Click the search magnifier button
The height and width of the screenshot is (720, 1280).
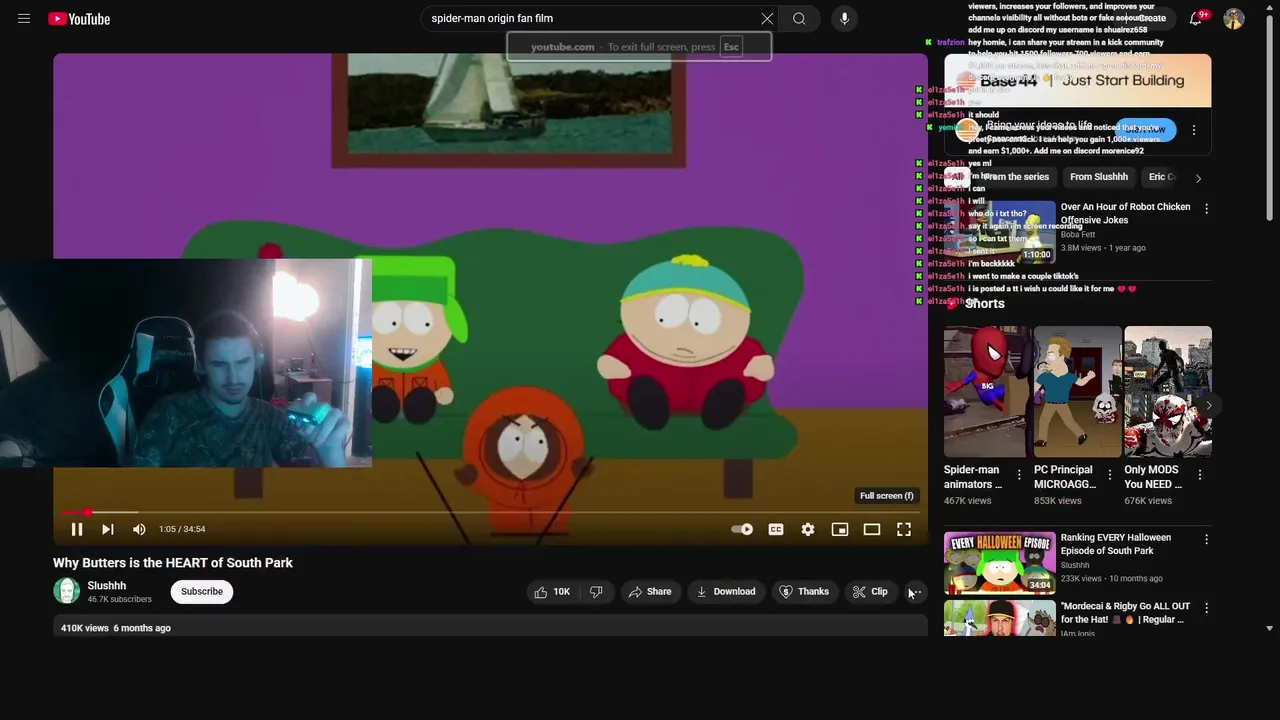click(799, 19)
